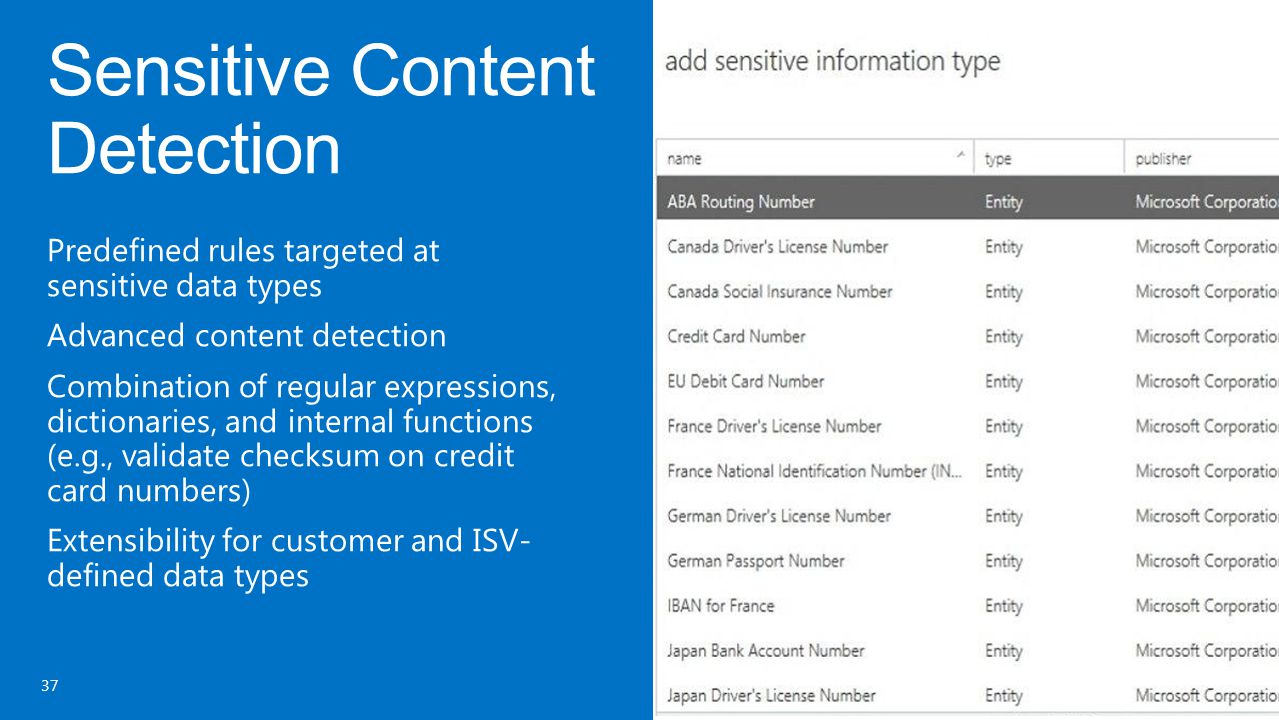The height and width of the screenshot is (720, 1279).
Task: Select France National Identification Number row
Action: click(x=968, y=471)
